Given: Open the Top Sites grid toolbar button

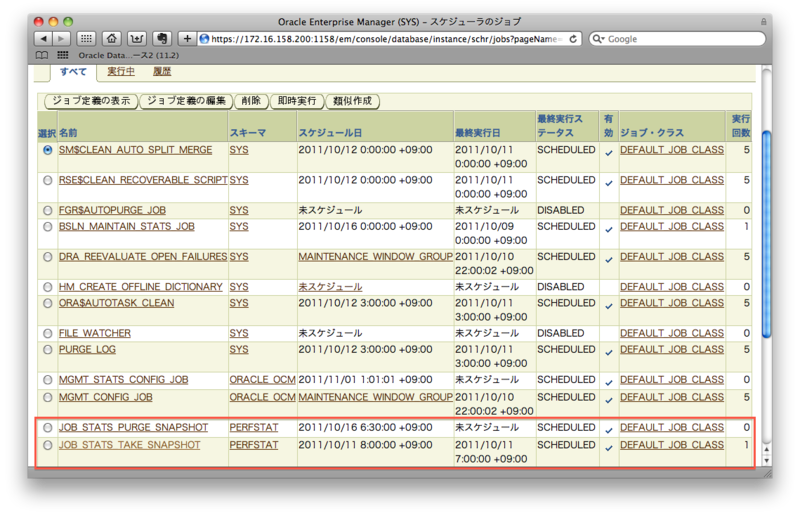Looking at the screenshot, I should [x=86, y=39].
